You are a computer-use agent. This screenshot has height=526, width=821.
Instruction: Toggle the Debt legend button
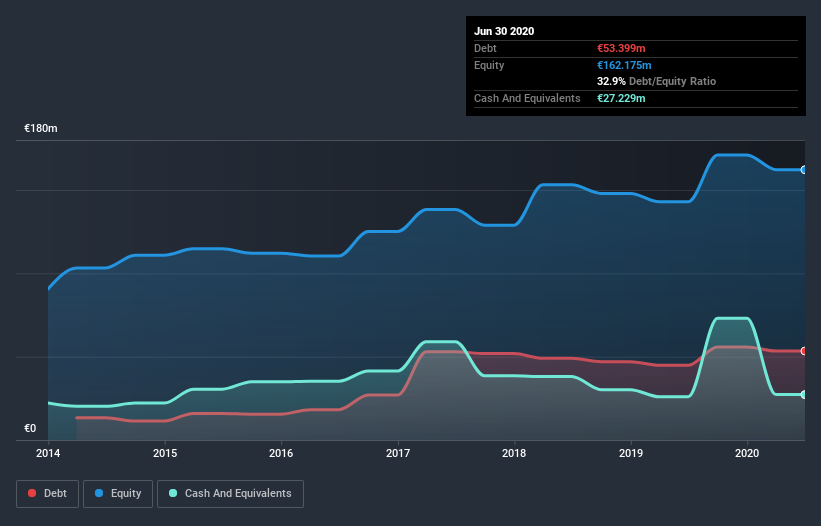(48, 494)
